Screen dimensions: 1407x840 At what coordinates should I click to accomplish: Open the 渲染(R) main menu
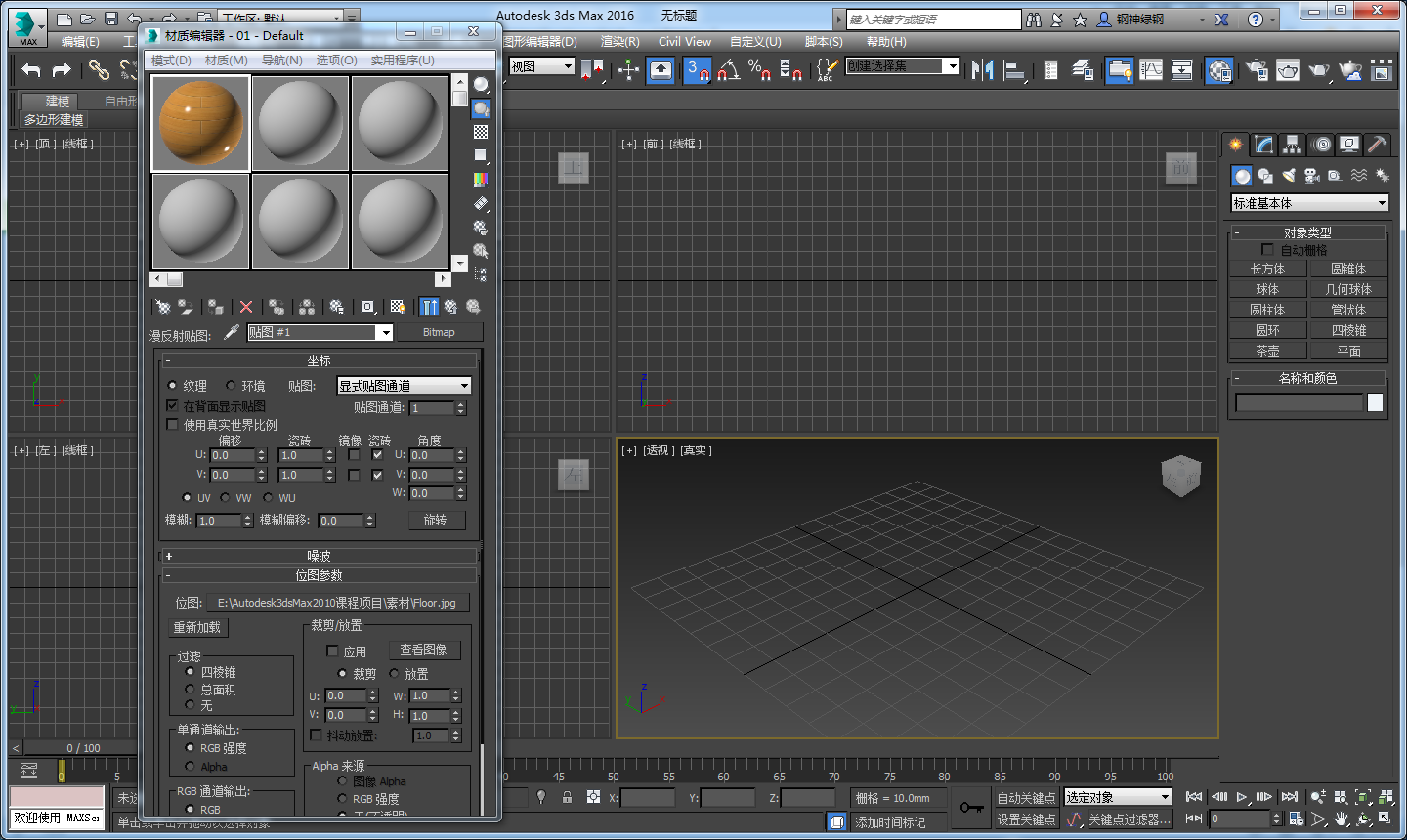tap(619, 42)
